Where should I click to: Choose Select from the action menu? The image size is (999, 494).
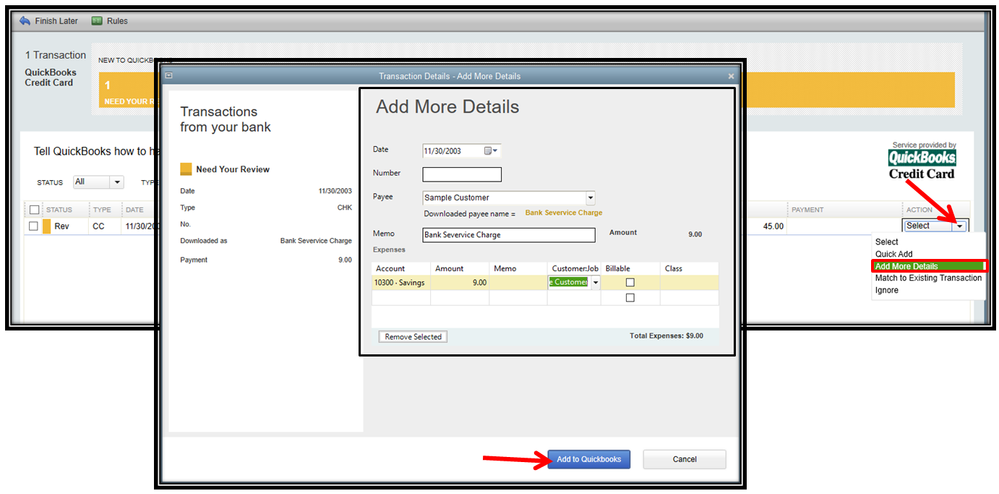(x=886, y=242)
